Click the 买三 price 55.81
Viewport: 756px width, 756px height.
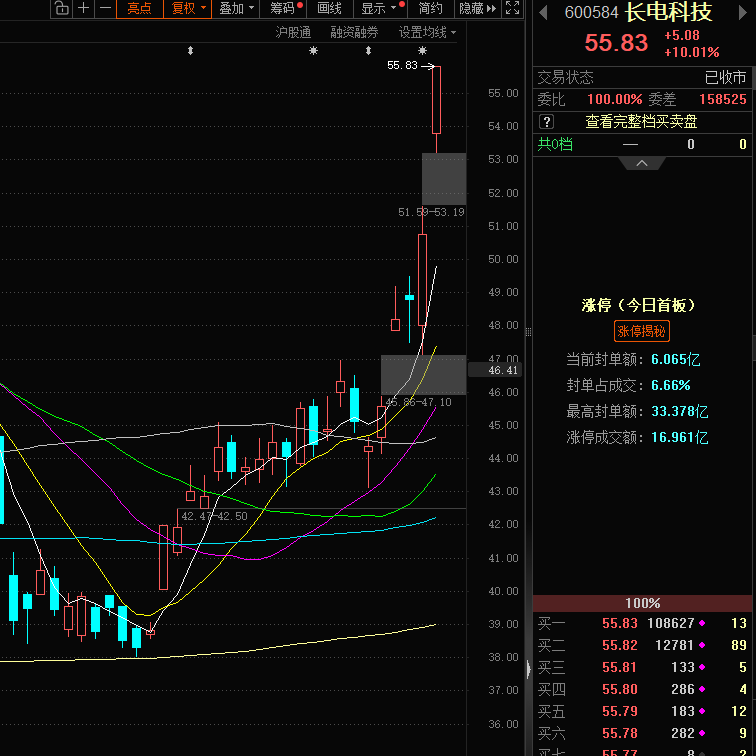point(620,667)
